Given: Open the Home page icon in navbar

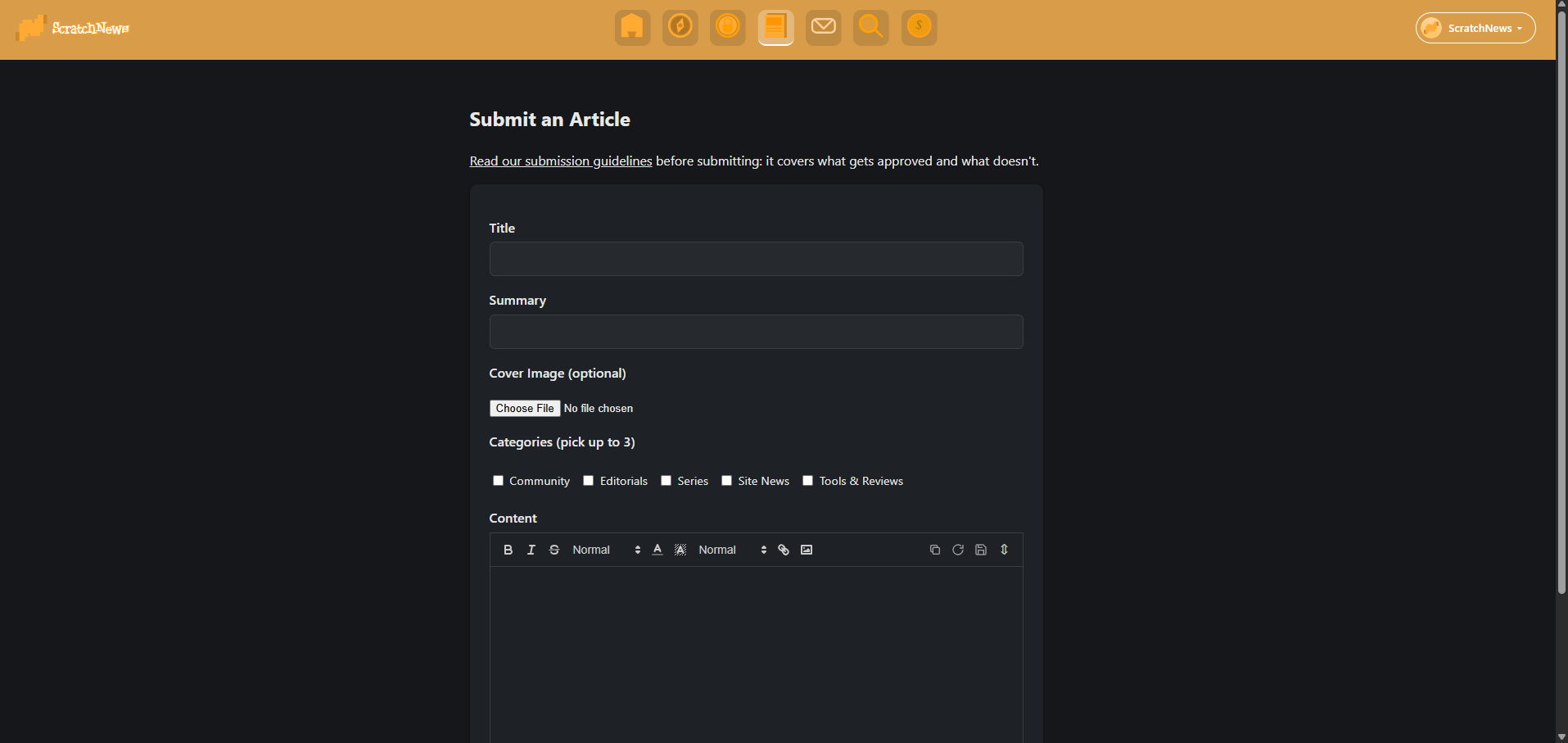Looking at the screenshot, I should tap(632, 28).
